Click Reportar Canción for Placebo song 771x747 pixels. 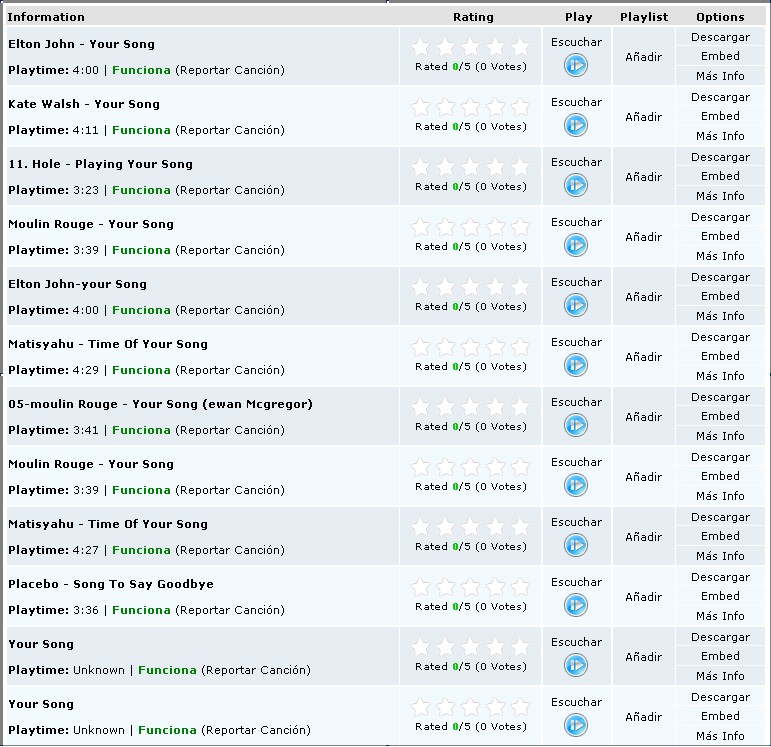click(x=230, y=610)
